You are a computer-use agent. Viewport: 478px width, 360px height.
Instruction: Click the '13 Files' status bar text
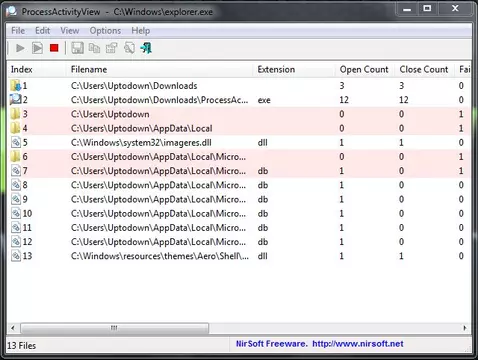click(x=21, y=346)
